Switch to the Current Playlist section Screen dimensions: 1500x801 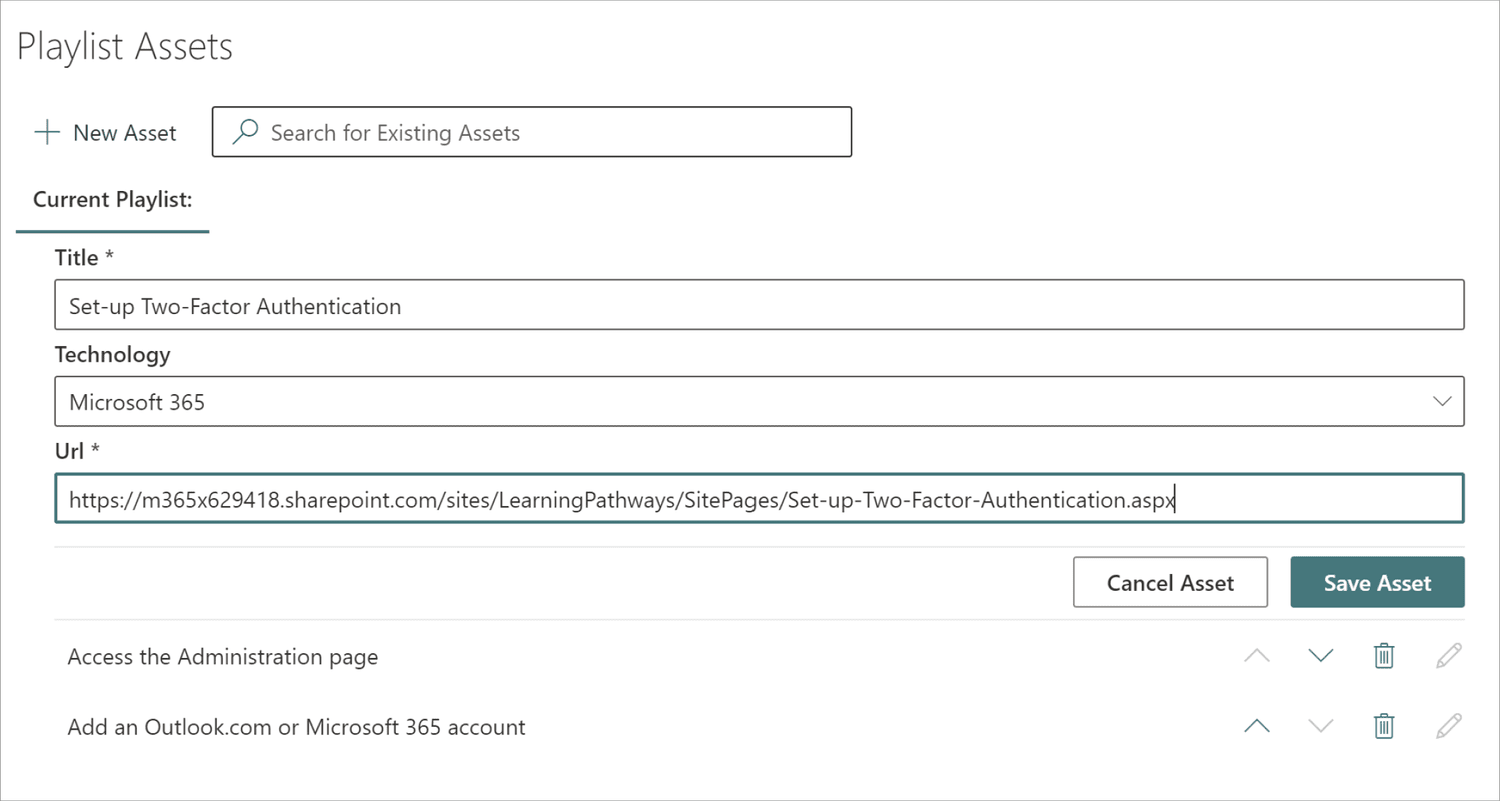pos(111,199)
